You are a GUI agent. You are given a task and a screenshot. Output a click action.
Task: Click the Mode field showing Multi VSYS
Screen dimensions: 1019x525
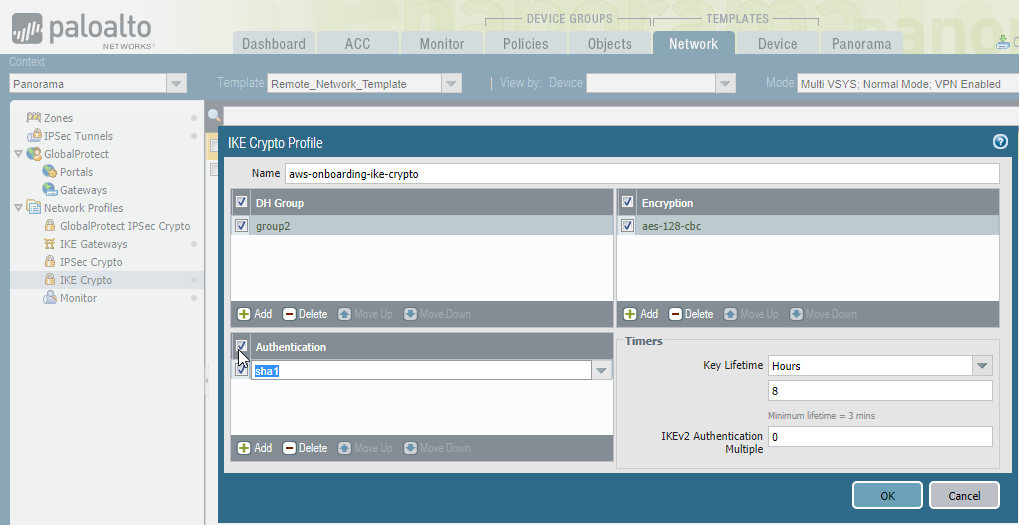point(908,83)
